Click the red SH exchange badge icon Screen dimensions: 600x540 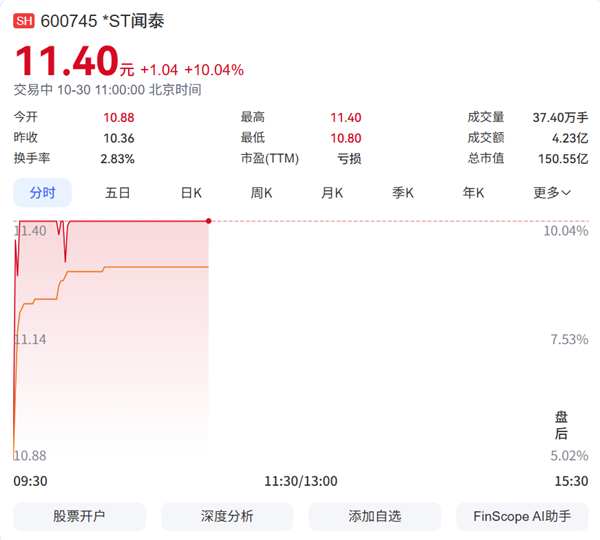24,21
